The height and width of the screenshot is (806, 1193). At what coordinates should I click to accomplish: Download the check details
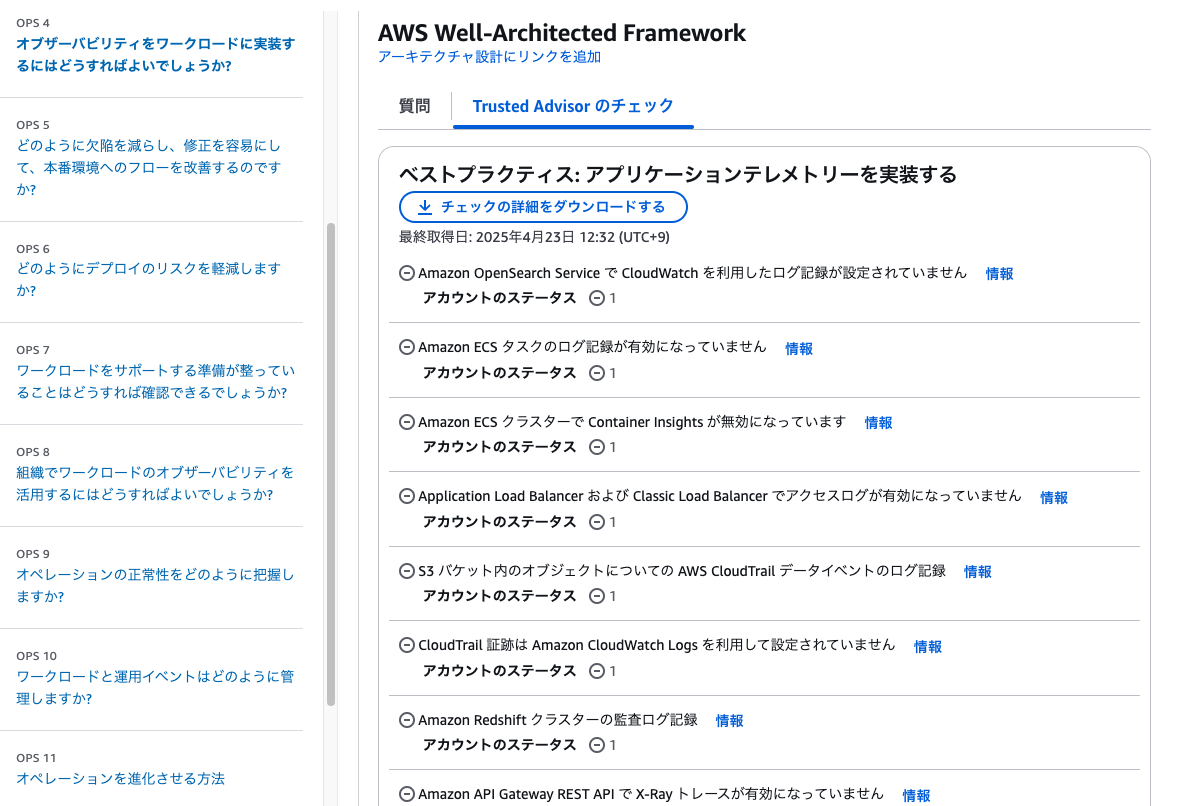click(543, 207)
